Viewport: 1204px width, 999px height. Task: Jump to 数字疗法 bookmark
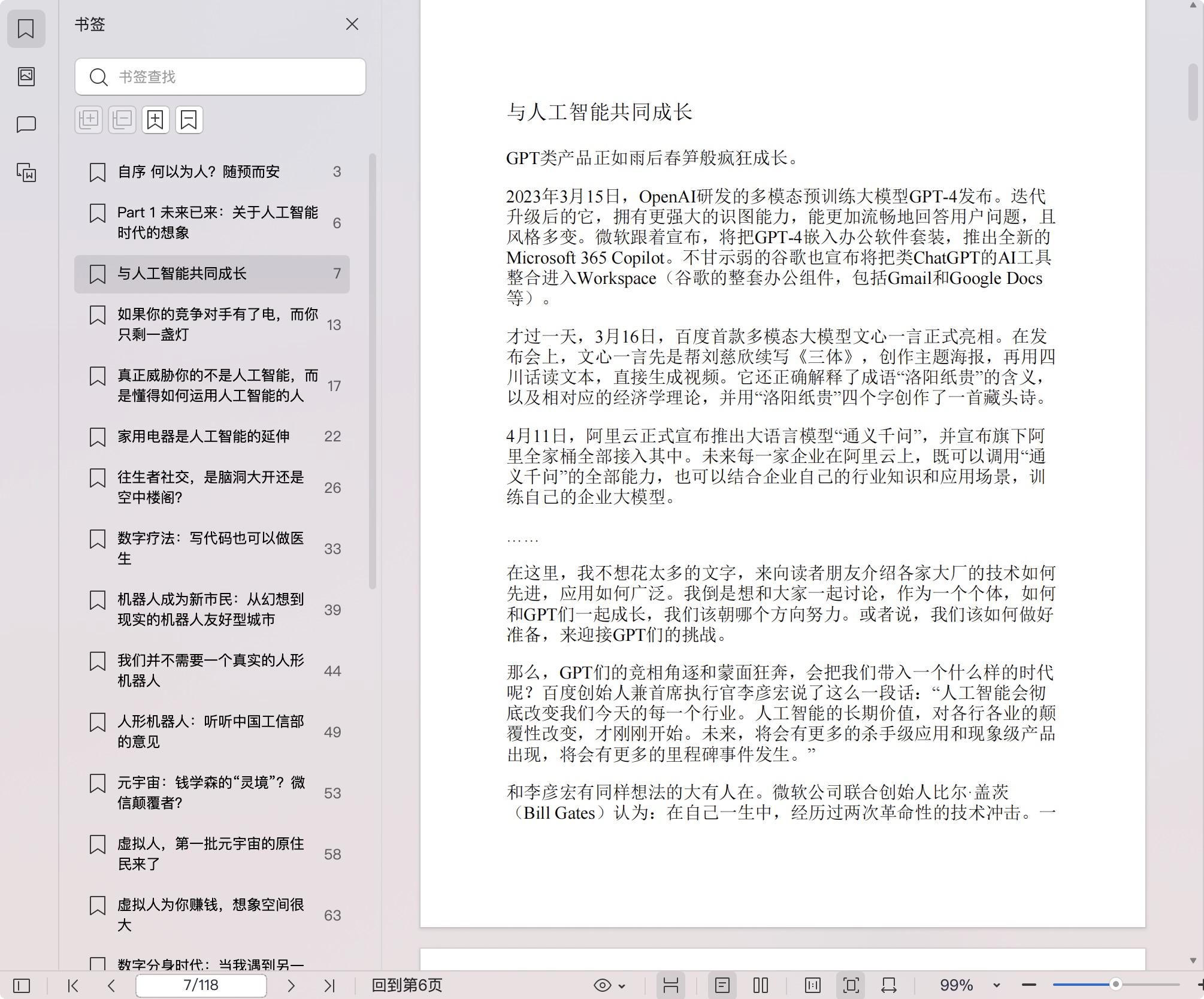(x=212, y=549)
